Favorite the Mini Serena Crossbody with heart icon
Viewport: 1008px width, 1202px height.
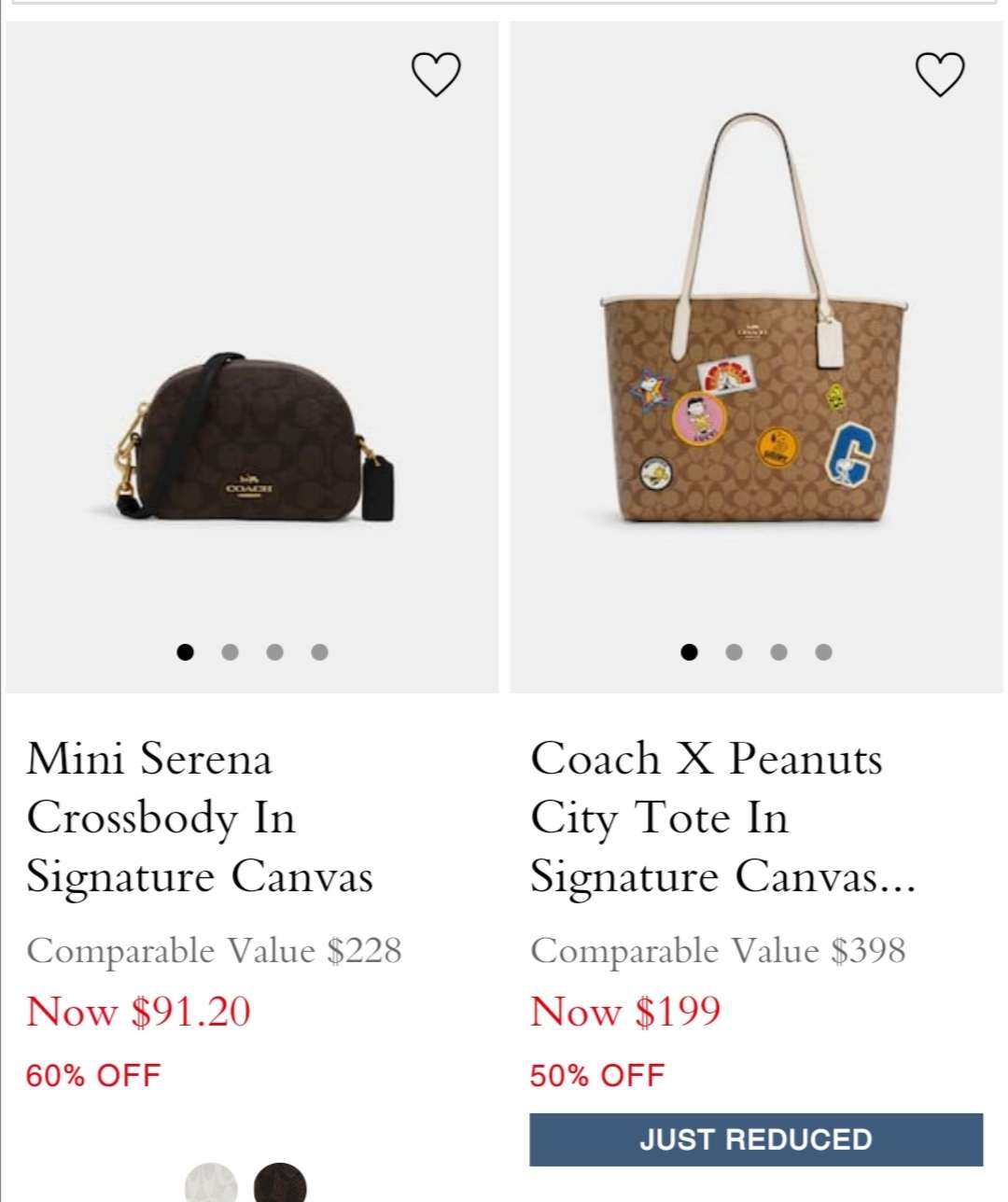[x=436, y=75]
